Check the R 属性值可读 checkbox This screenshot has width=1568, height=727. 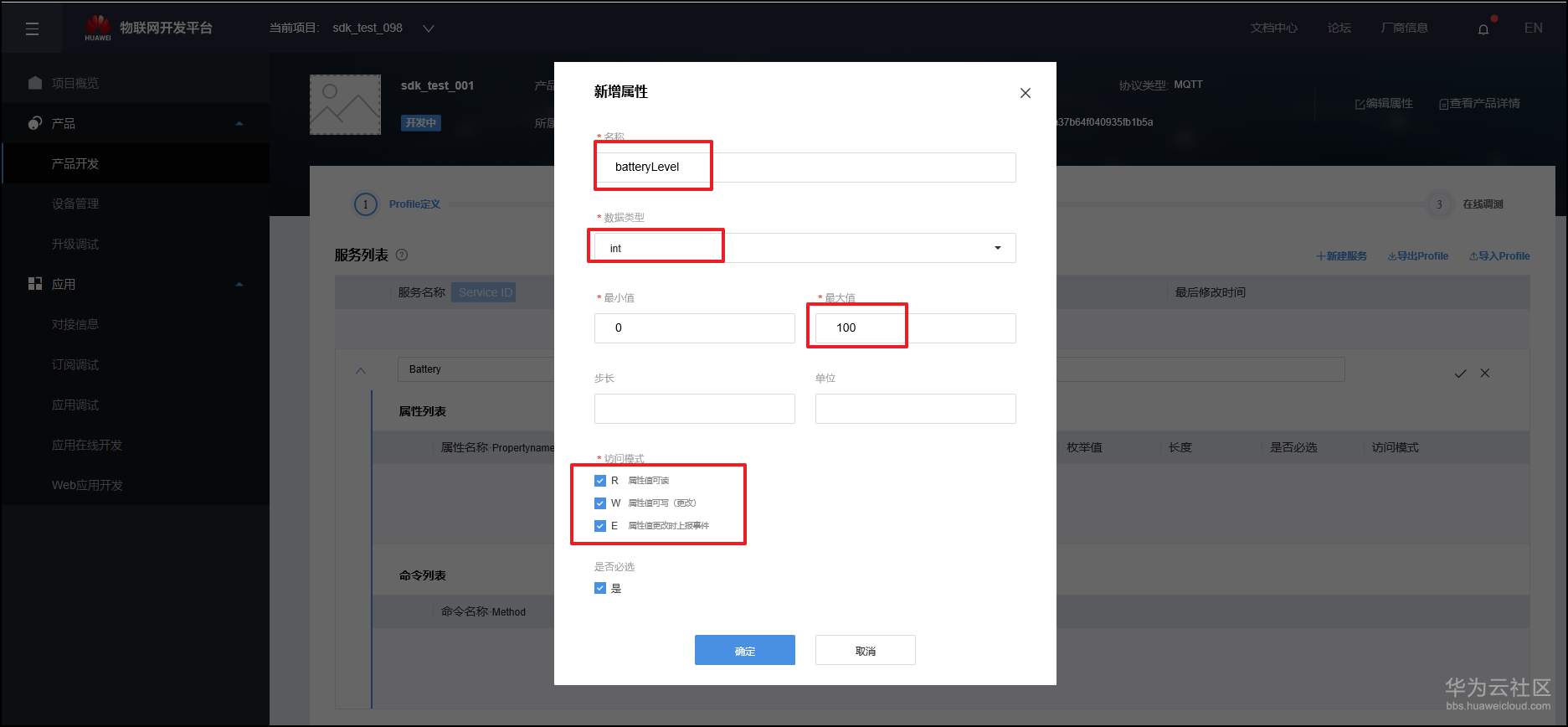[x=600, y=481]
